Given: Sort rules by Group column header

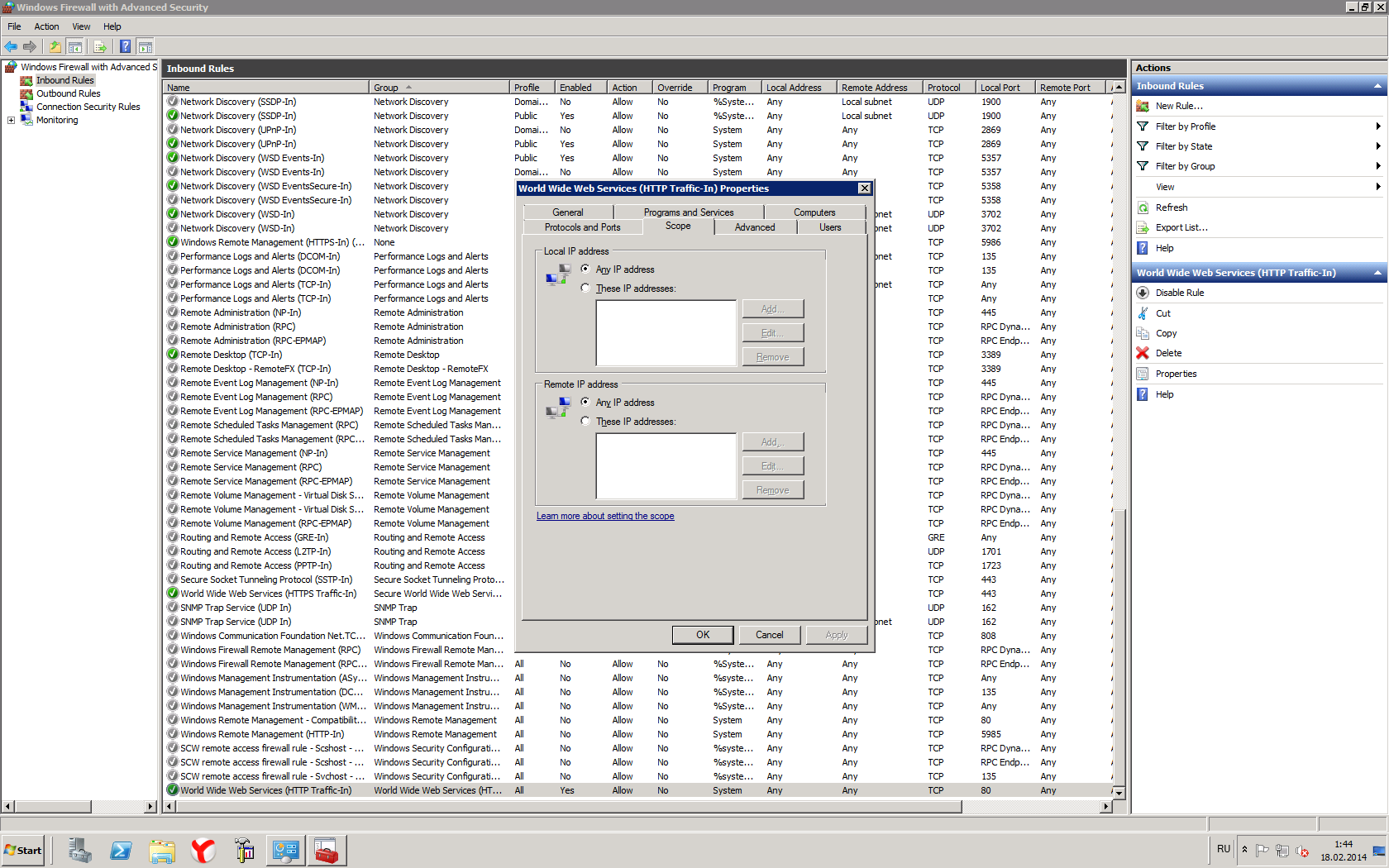Looking at the screenshot, I should point(439,88).
